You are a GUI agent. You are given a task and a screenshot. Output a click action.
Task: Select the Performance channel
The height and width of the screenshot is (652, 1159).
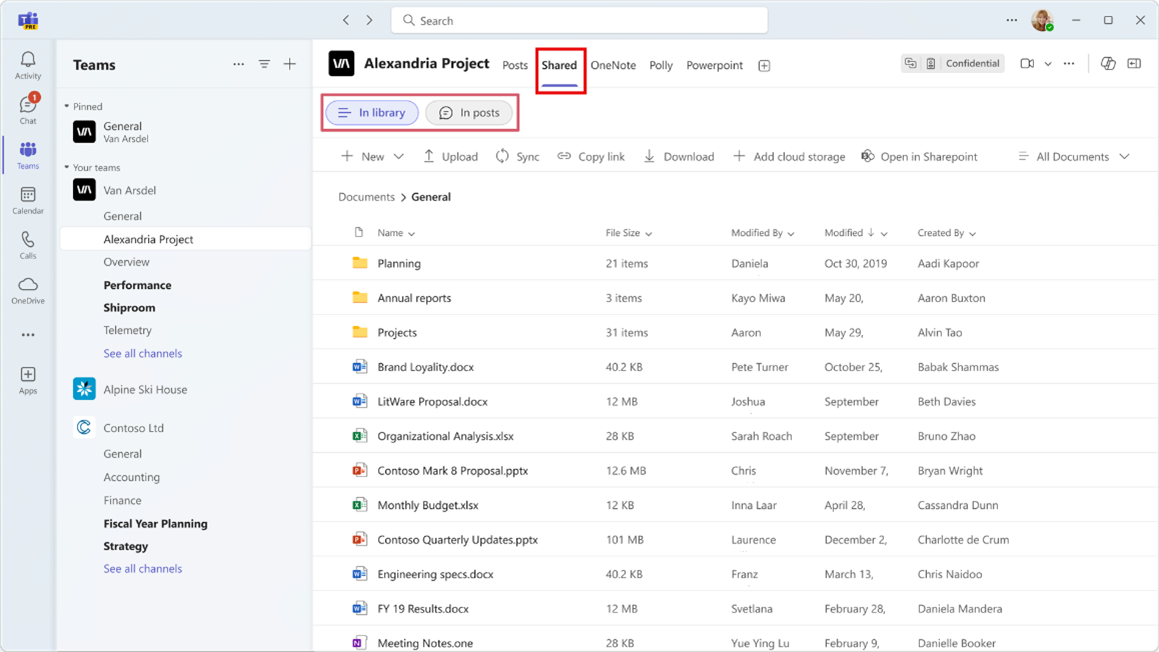tap(137, 285)
